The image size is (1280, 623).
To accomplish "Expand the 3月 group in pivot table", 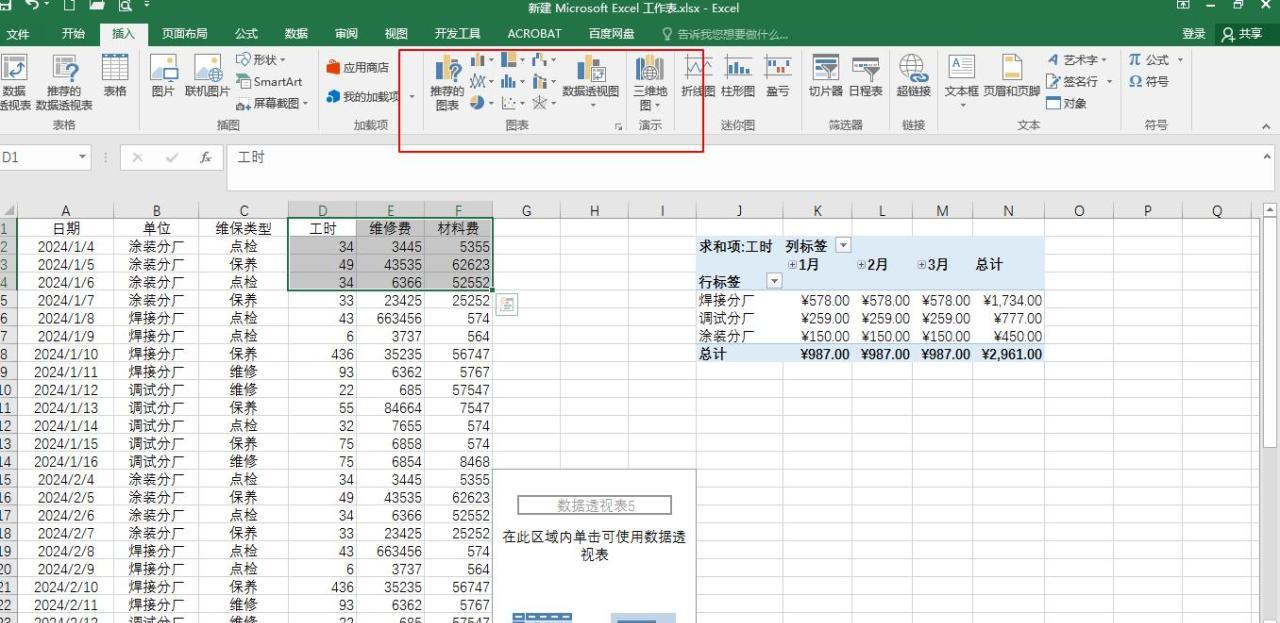I will click(x=921, y=265).
